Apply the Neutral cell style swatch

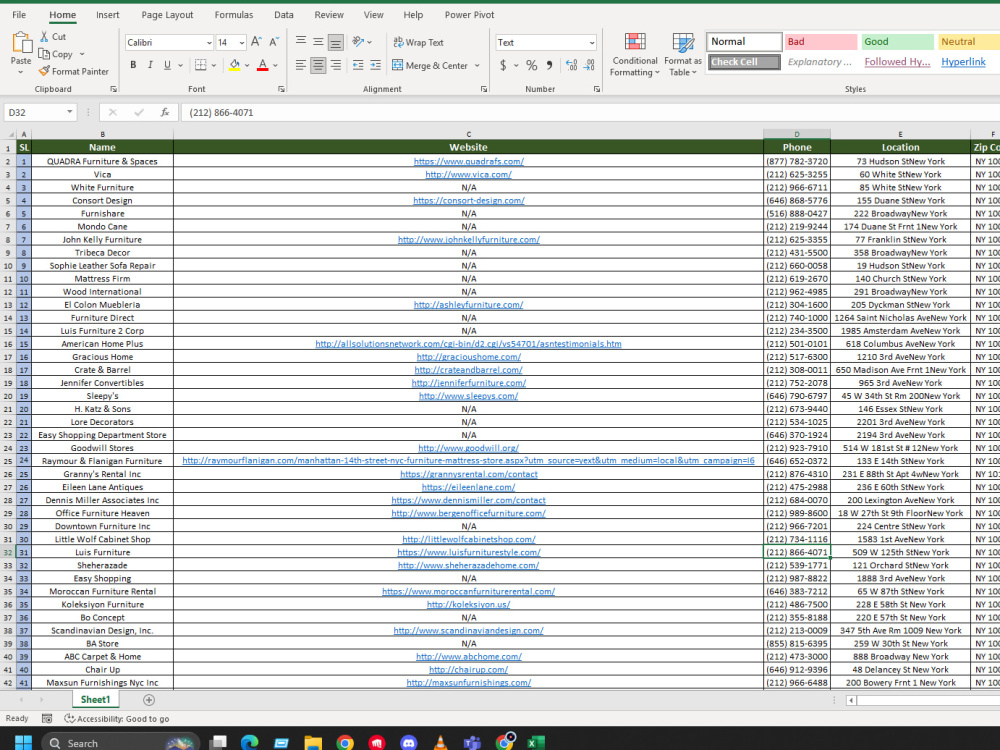tap(969, 41)
